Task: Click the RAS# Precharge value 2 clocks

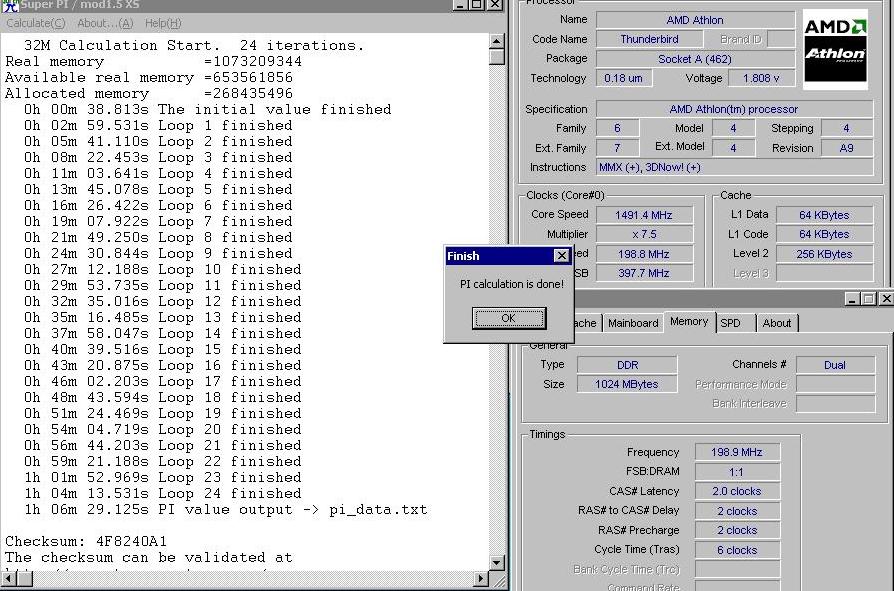Action: 737,530
